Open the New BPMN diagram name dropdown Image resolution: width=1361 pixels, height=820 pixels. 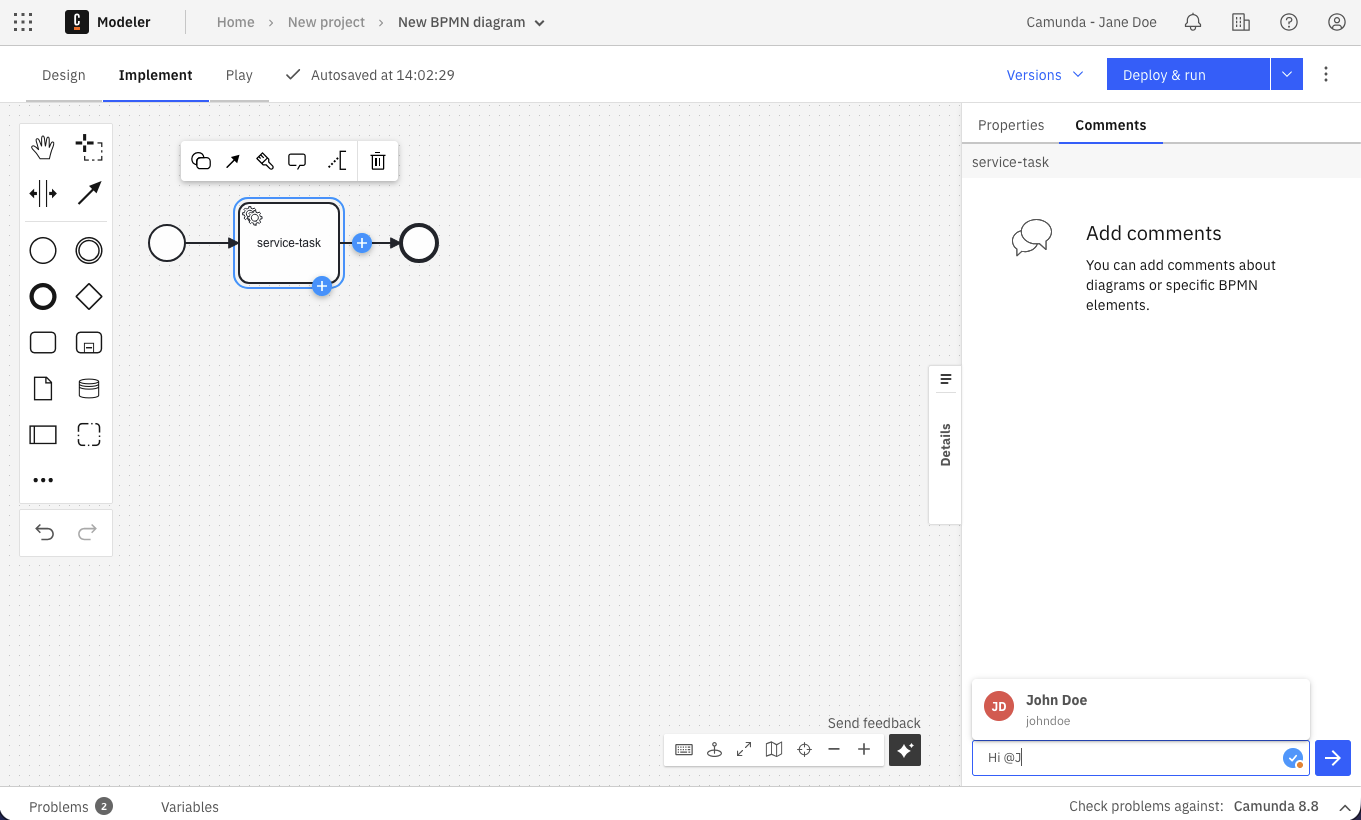pos(538,21)
